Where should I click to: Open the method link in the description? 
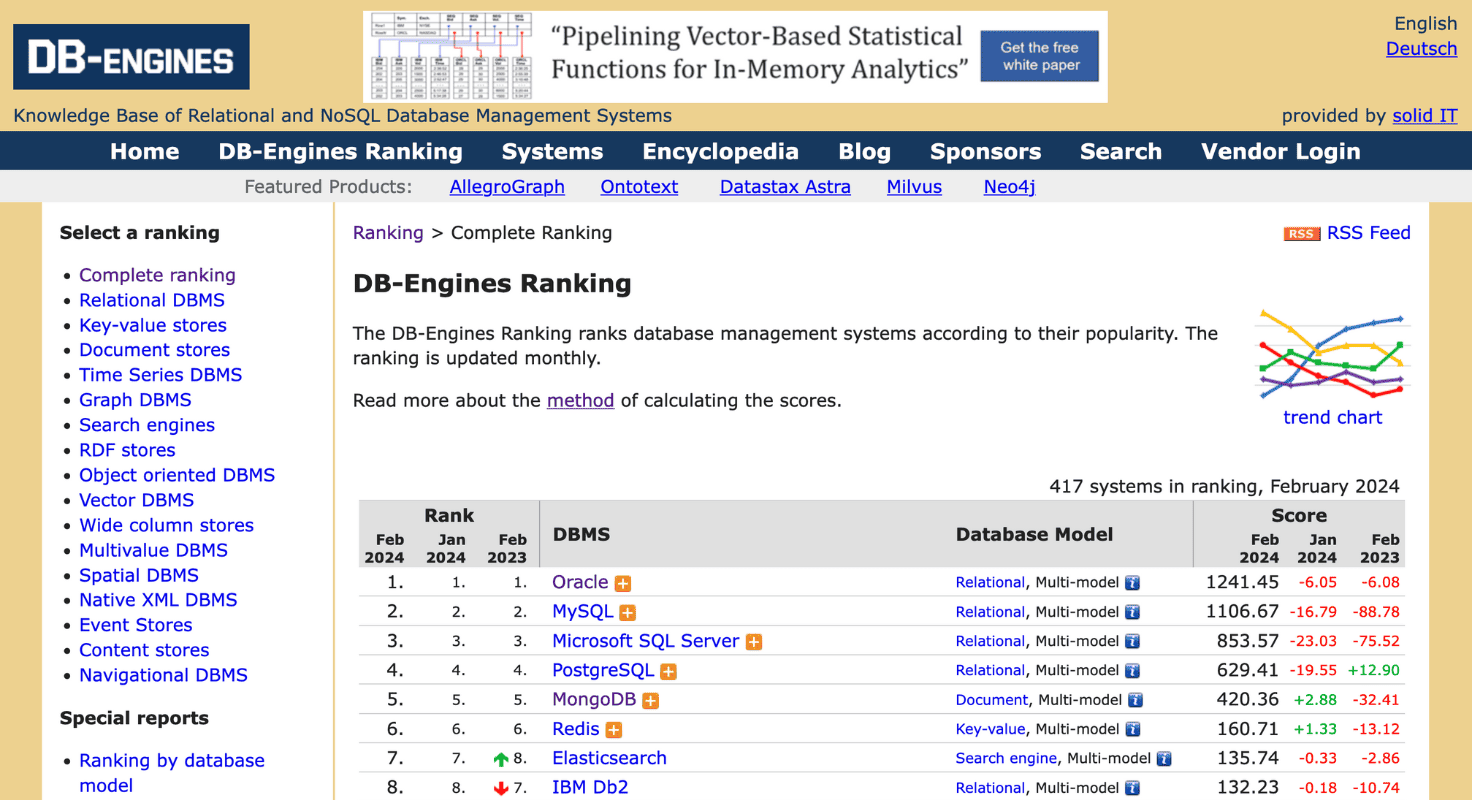coord(580,400)
